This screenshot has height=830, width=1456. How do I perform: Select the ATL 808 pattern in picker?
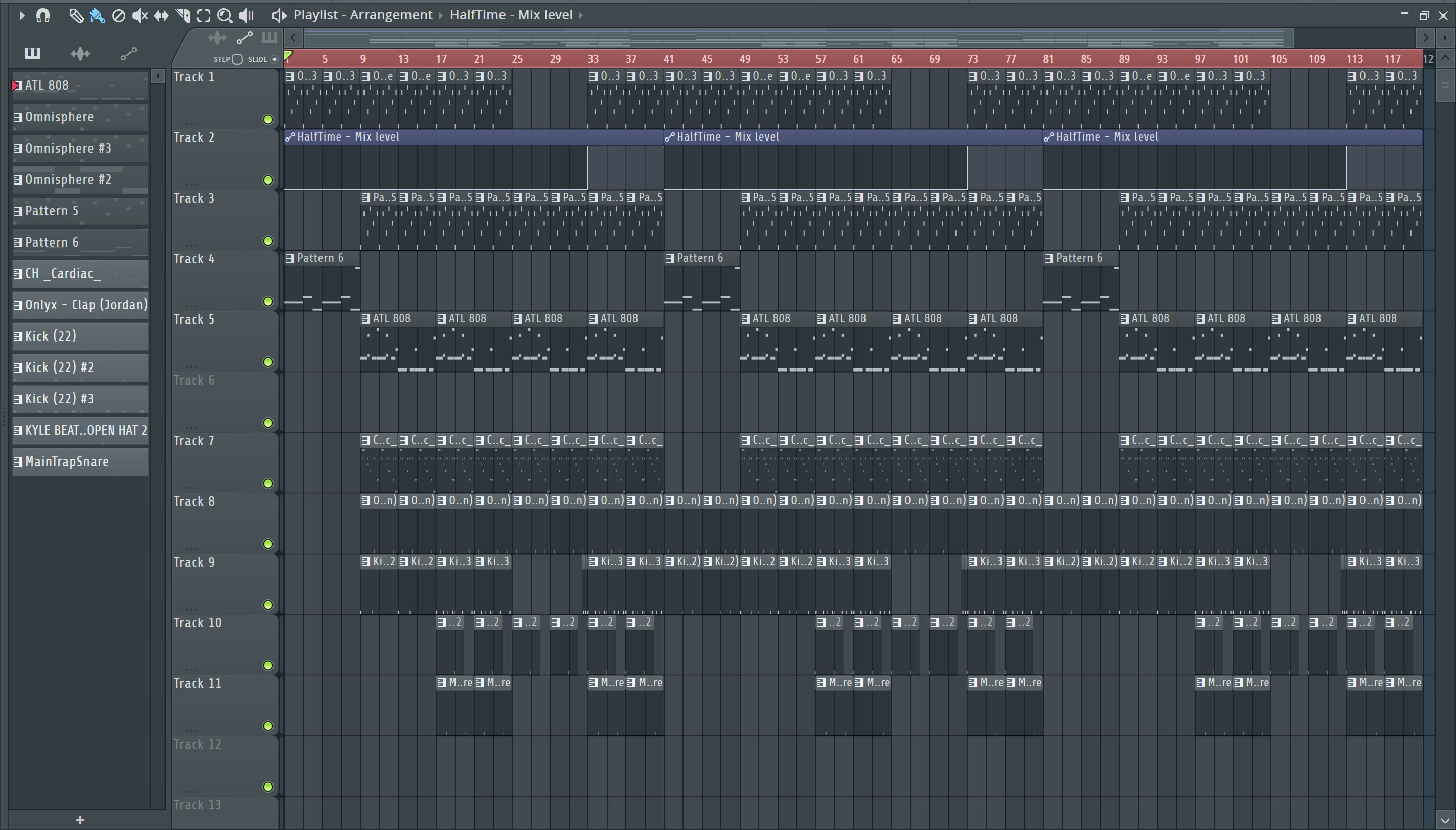(80, 85)
